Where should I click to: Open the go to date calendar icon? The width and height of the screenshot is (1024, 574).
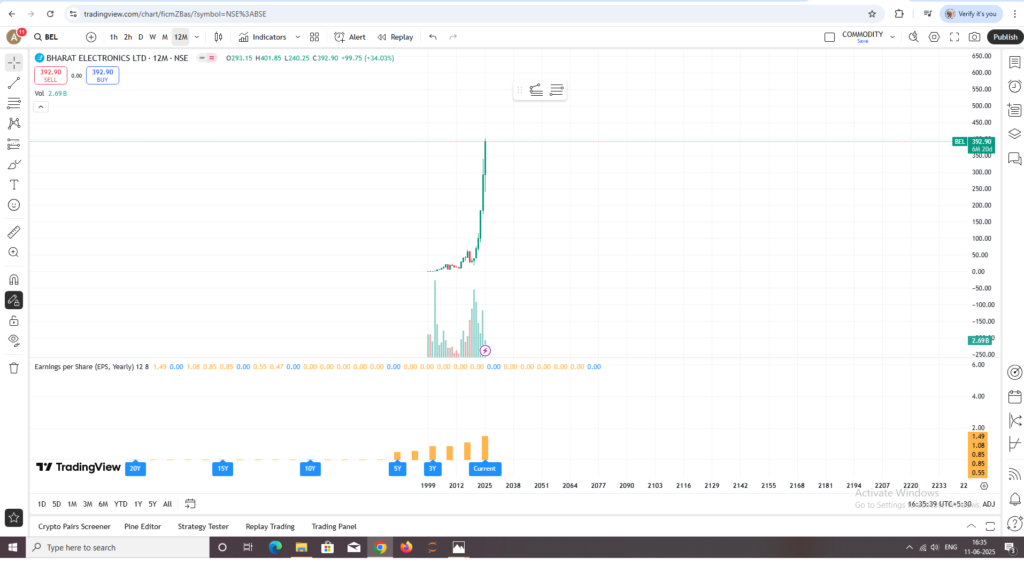coord(190,503)
